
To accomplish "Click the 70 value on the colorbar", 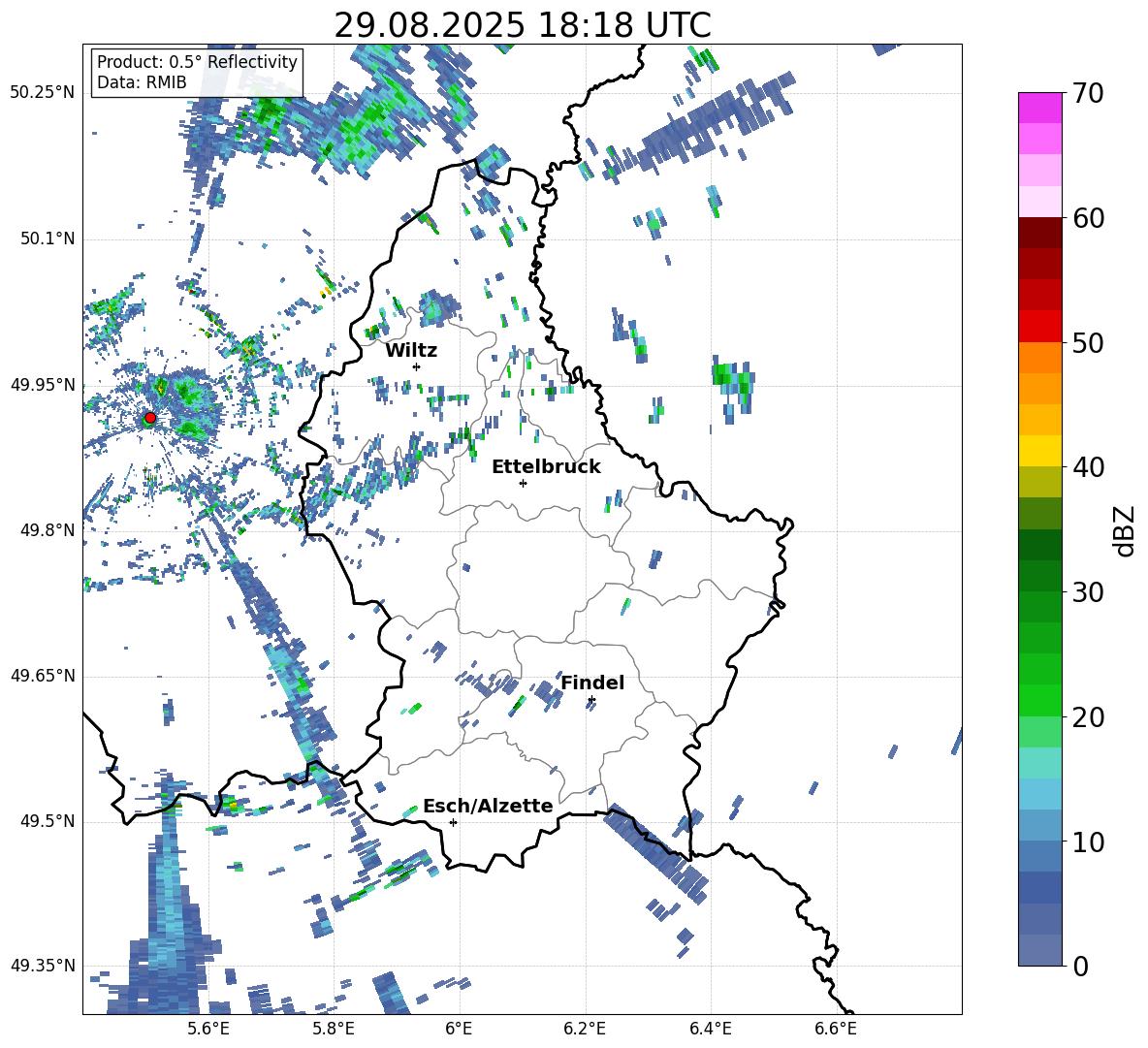I will pos(1088,94).
